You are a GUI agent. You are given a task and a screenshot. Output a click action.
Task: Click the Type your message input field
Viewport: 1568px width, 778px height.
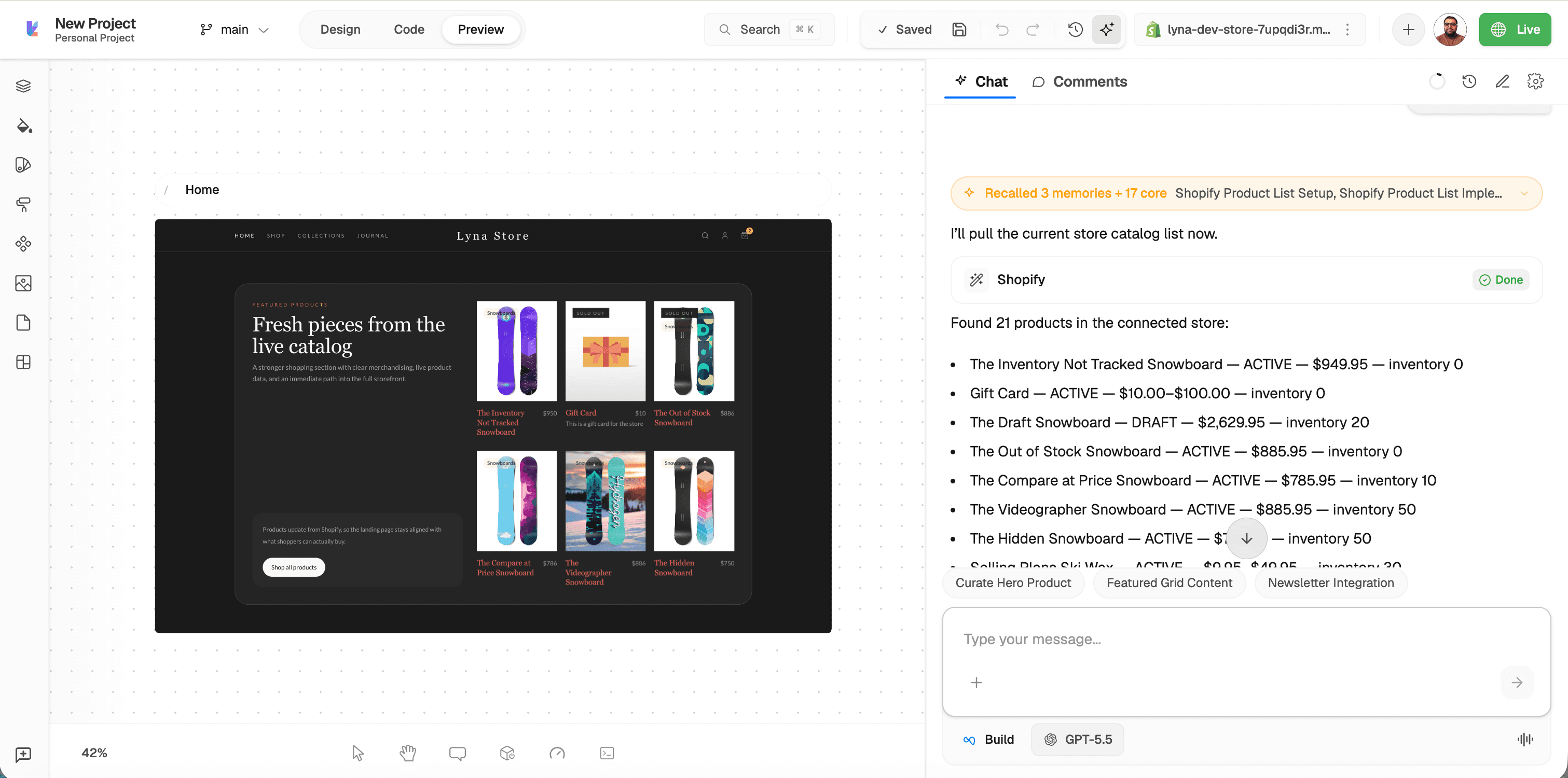click(1246, 640)
